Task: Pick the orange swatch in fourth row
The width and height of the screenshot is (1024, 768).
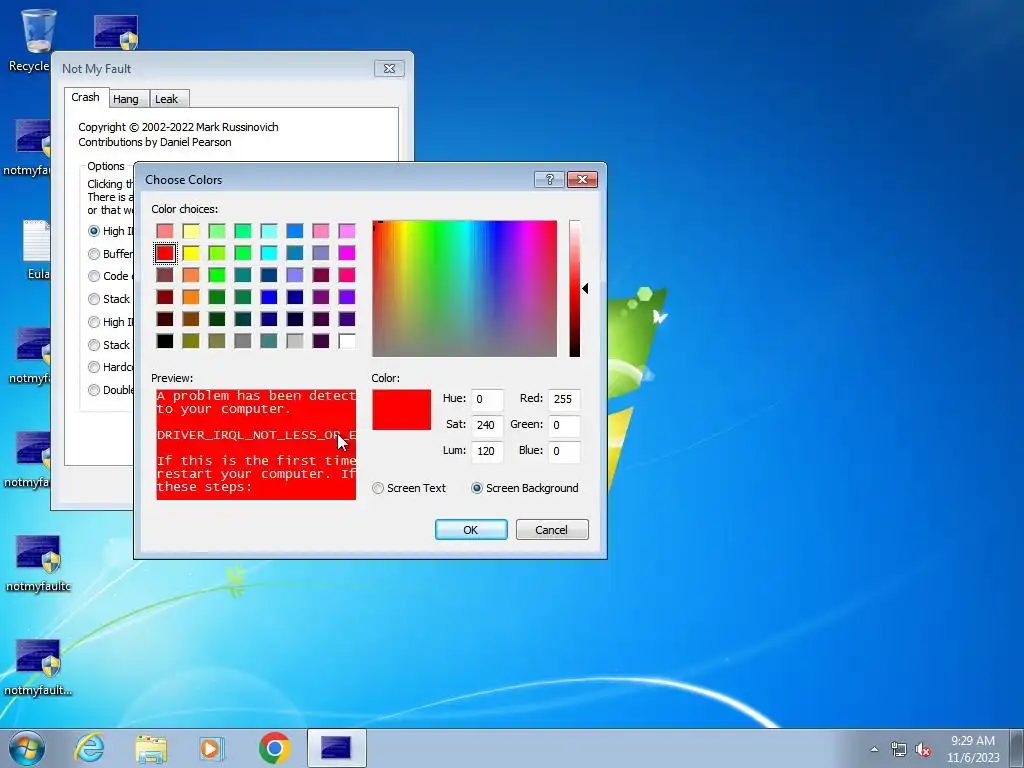Action: 191,297
